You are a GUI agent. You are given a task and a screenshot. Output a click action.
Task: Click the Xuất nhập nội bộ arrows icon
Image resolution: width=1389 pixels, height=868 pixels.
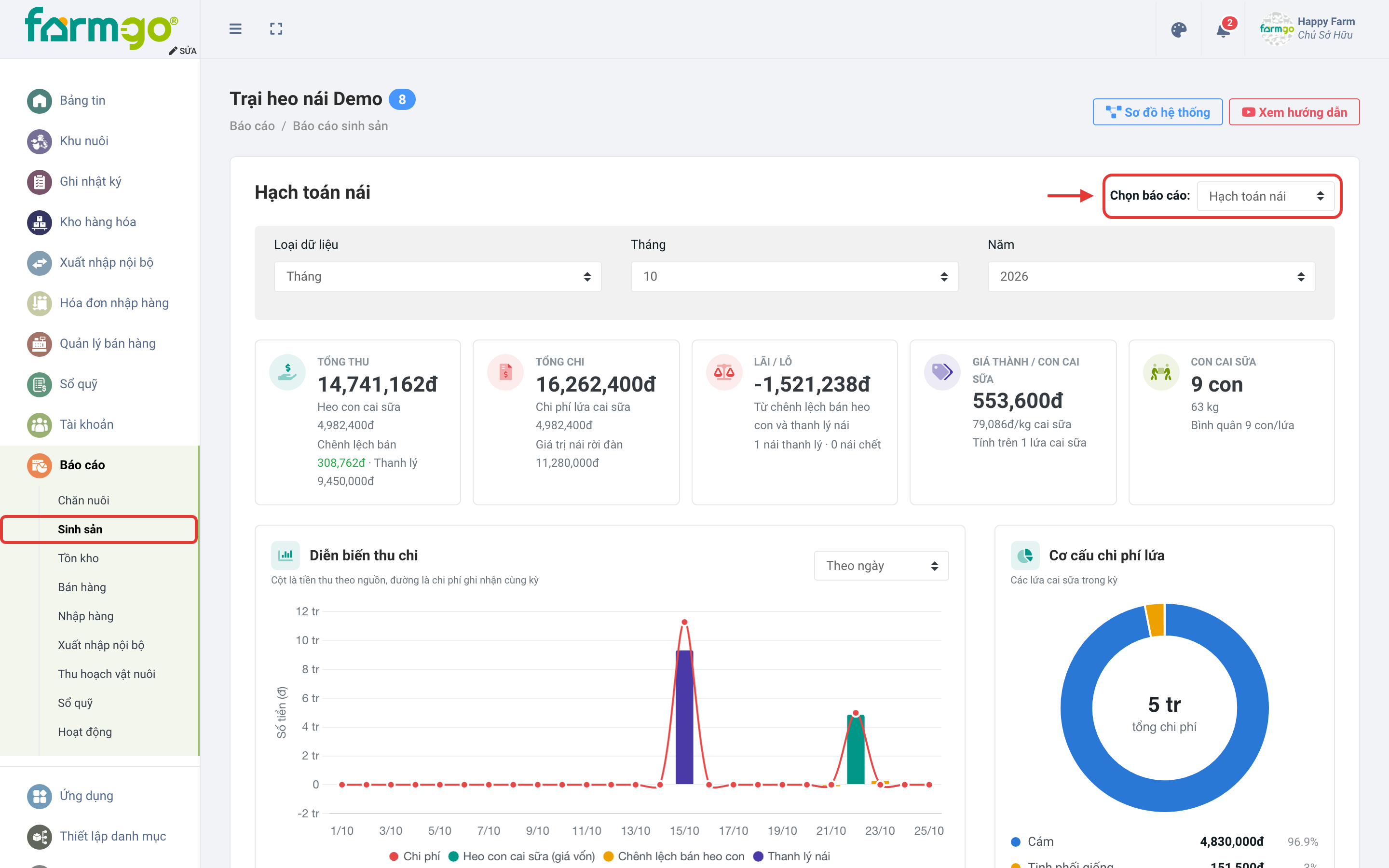[x=39, y=263]
